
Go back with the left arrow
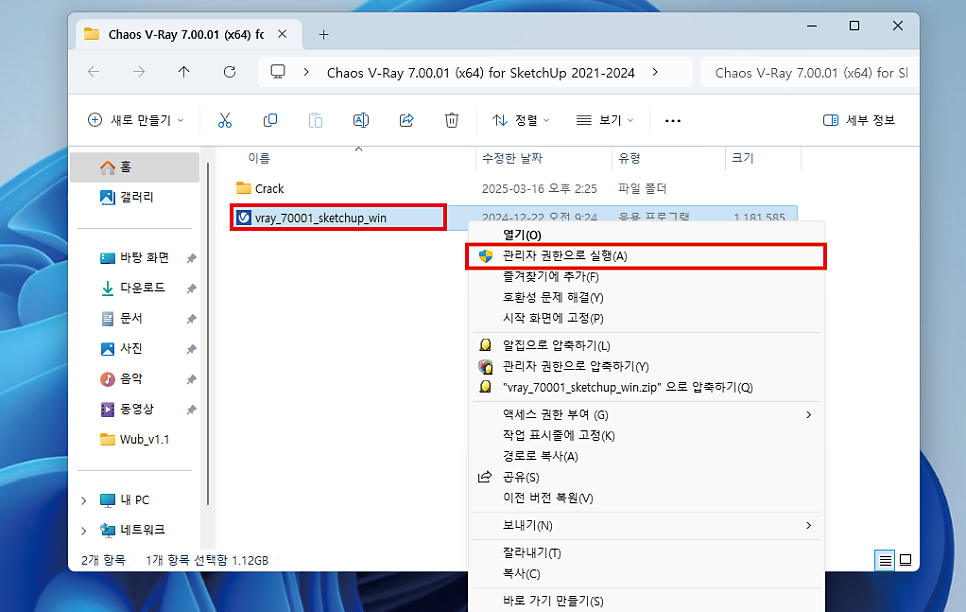coord(94,72)
